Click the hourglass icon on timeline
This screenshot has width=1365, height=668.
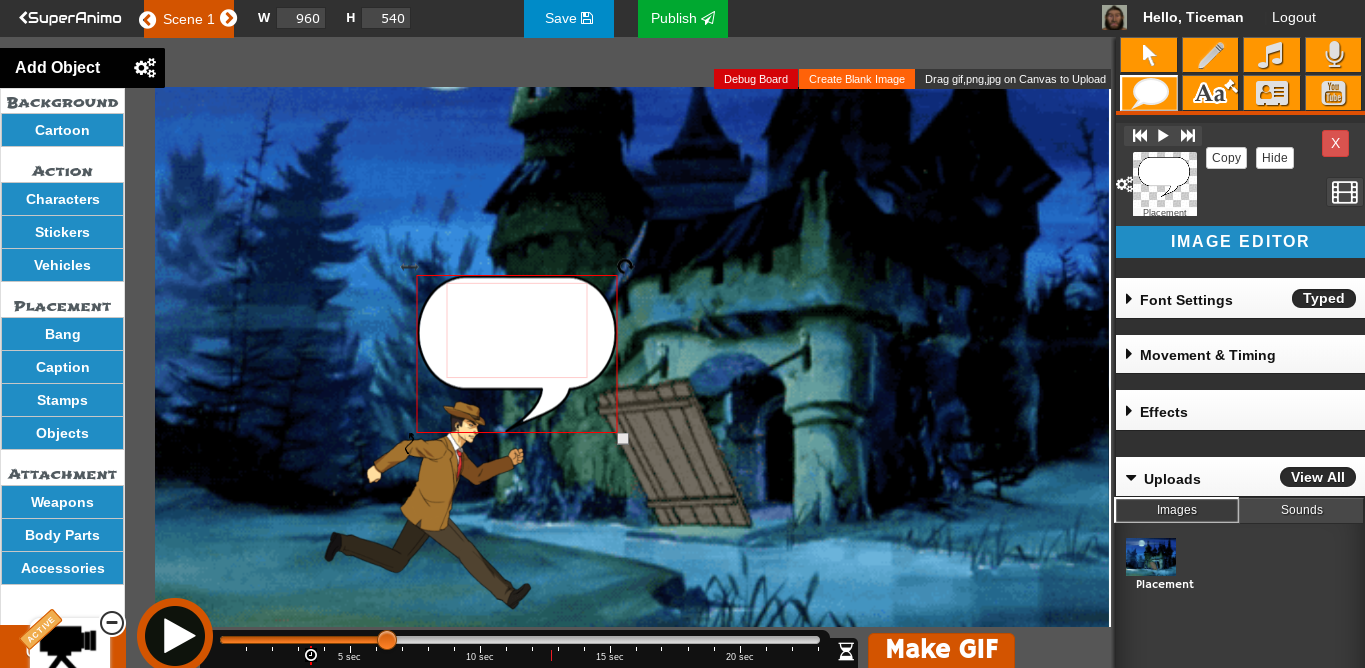click(x=846, y=651)
